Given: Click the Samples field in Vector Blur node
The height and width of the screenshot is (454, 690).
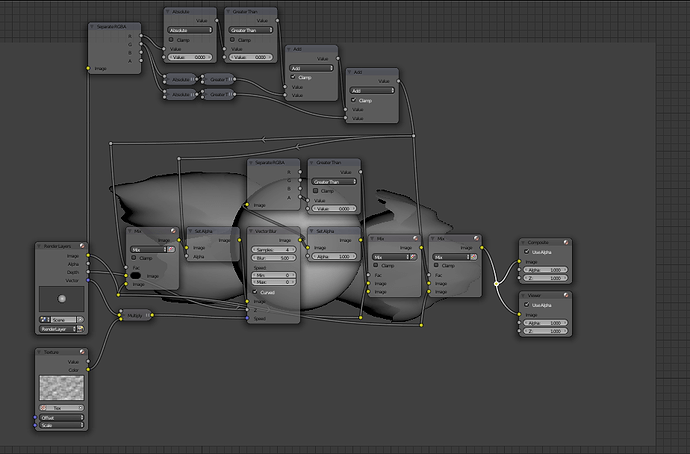Looking at the screenshot, I should pyautogui.click(x=273, y=249).
